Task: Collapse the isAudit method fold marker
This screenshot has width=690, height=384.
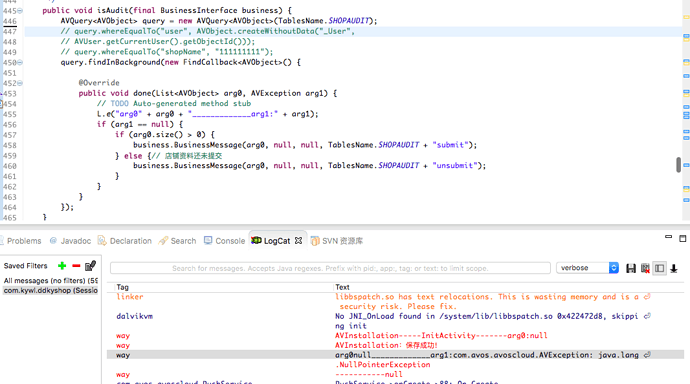Action: (x=20, y=11)
